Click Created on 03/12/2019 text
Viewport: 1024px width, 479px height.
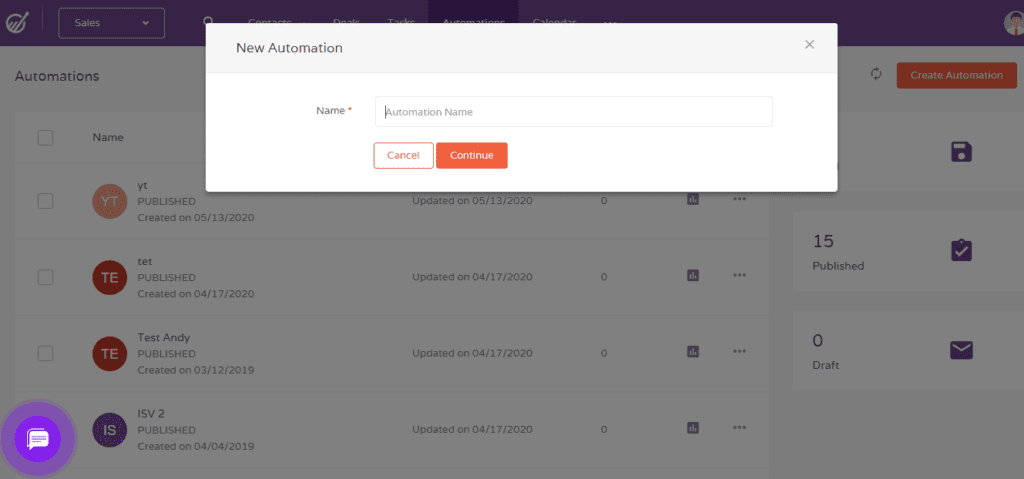click(x=196, y=370)
